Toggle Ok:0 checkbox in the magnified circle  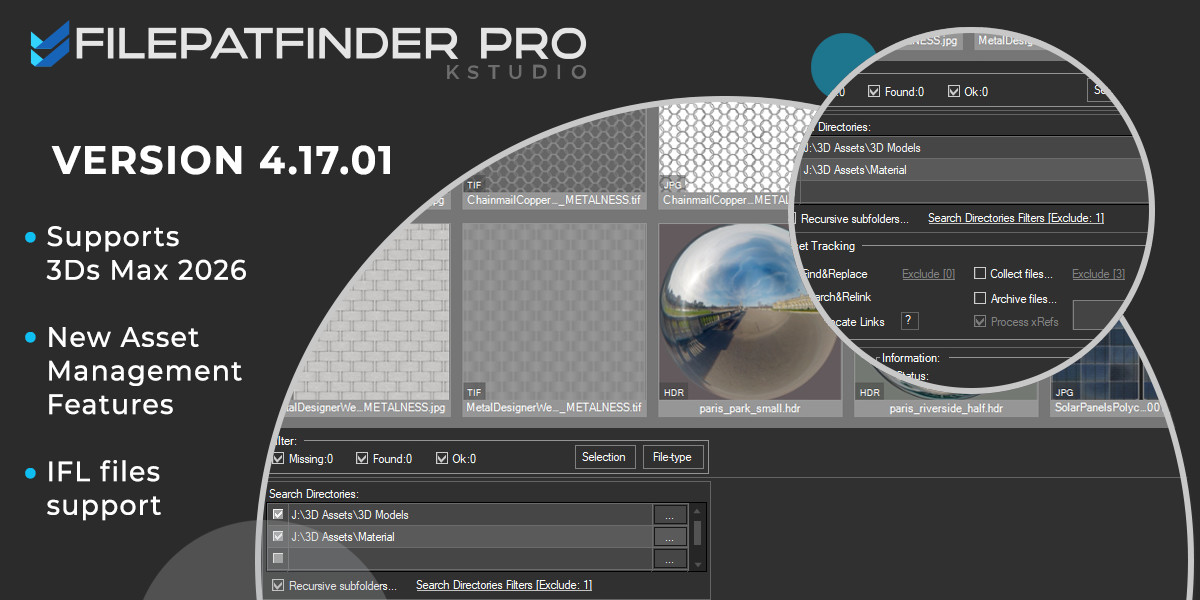953,91
